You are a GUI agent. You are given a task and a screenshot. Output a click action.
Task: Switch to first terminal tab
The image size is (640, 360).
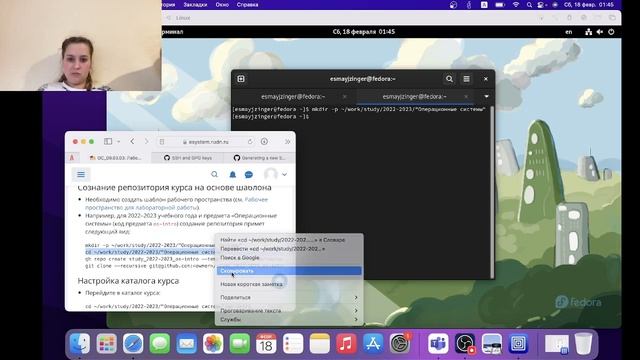coord(293,97)
